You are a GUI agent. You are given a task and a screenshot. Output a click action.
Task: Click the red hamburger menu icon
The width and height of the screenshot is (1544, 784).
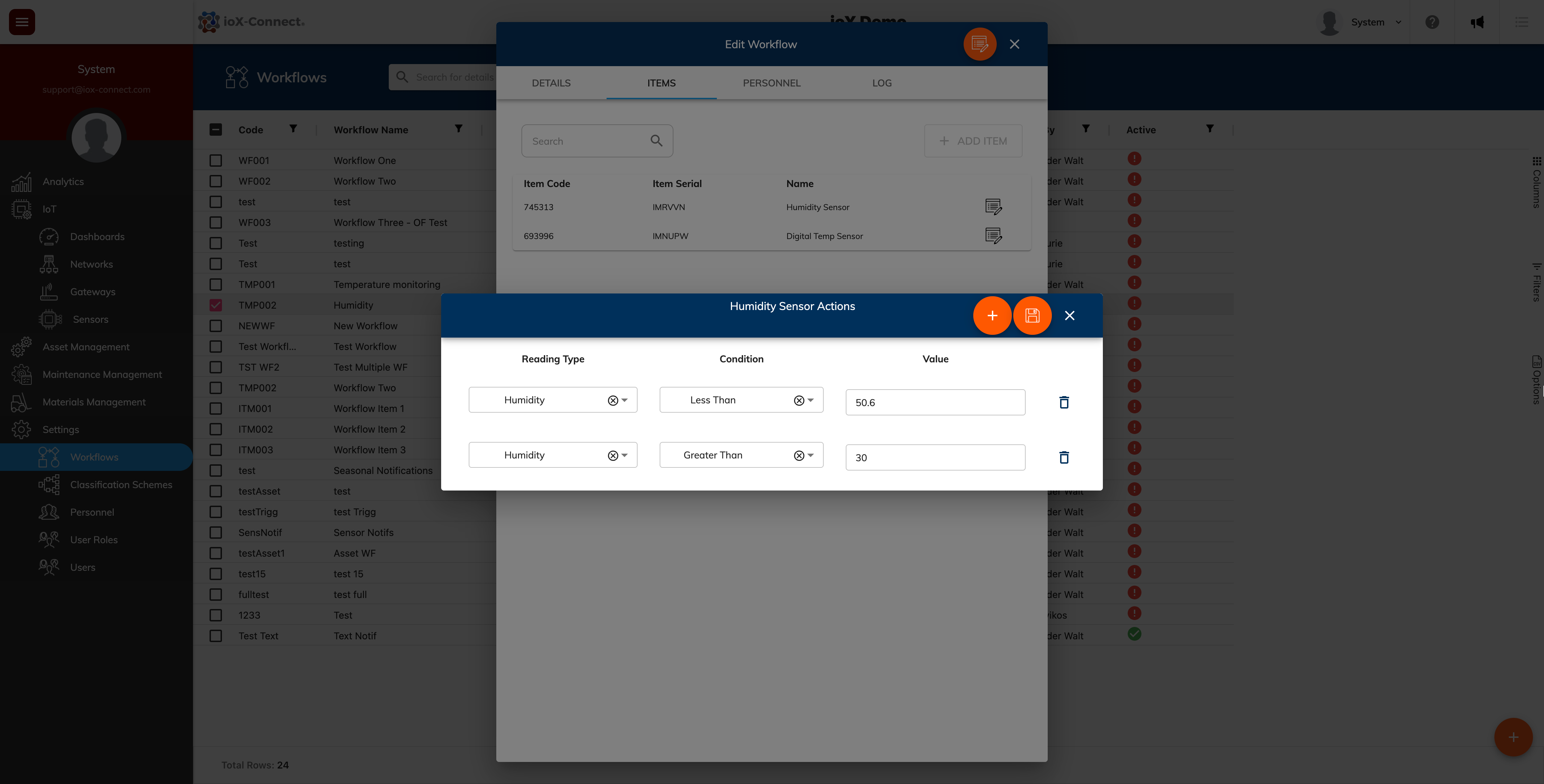point(22,22)
